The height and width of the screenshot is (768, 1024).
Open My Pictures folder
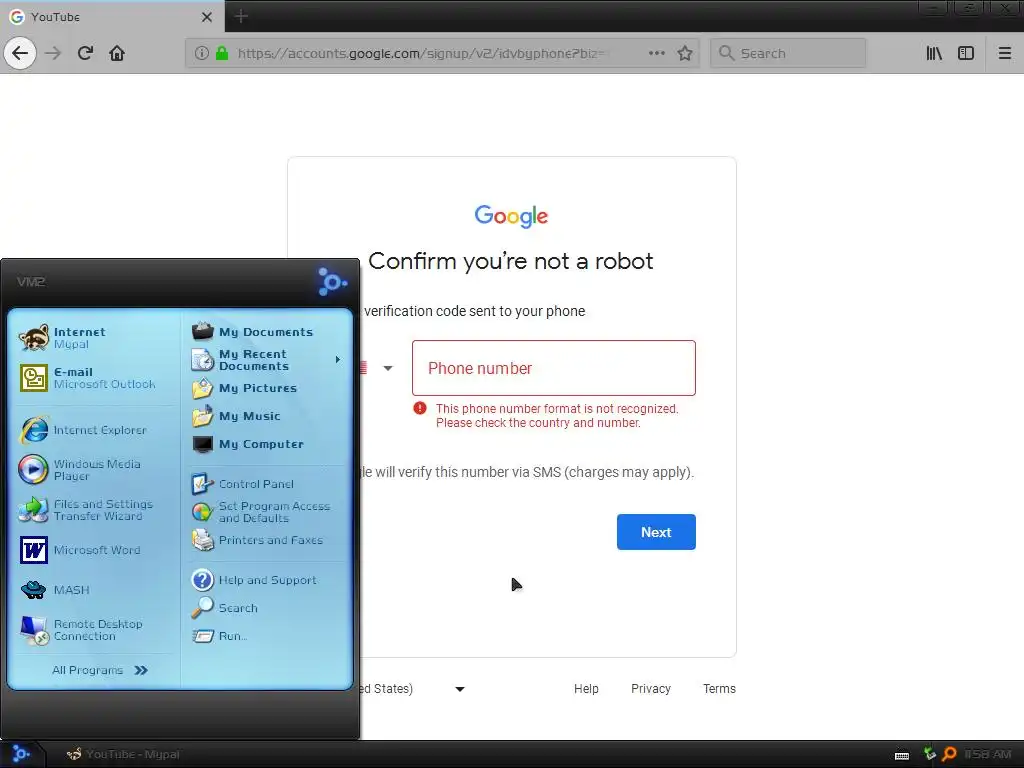[x=266, y=388]
